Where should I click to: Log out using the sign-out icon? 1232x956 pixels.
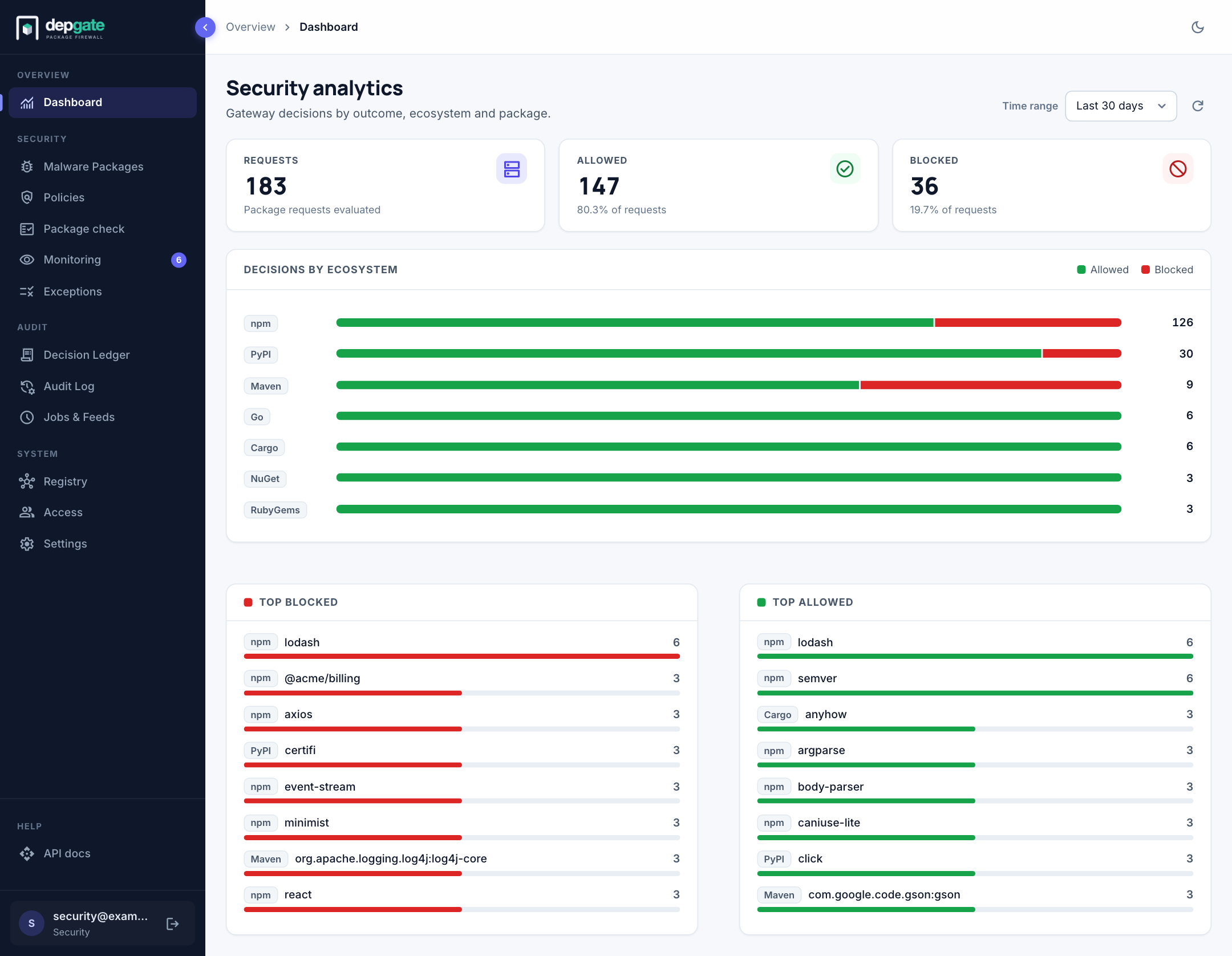(173, 923)
